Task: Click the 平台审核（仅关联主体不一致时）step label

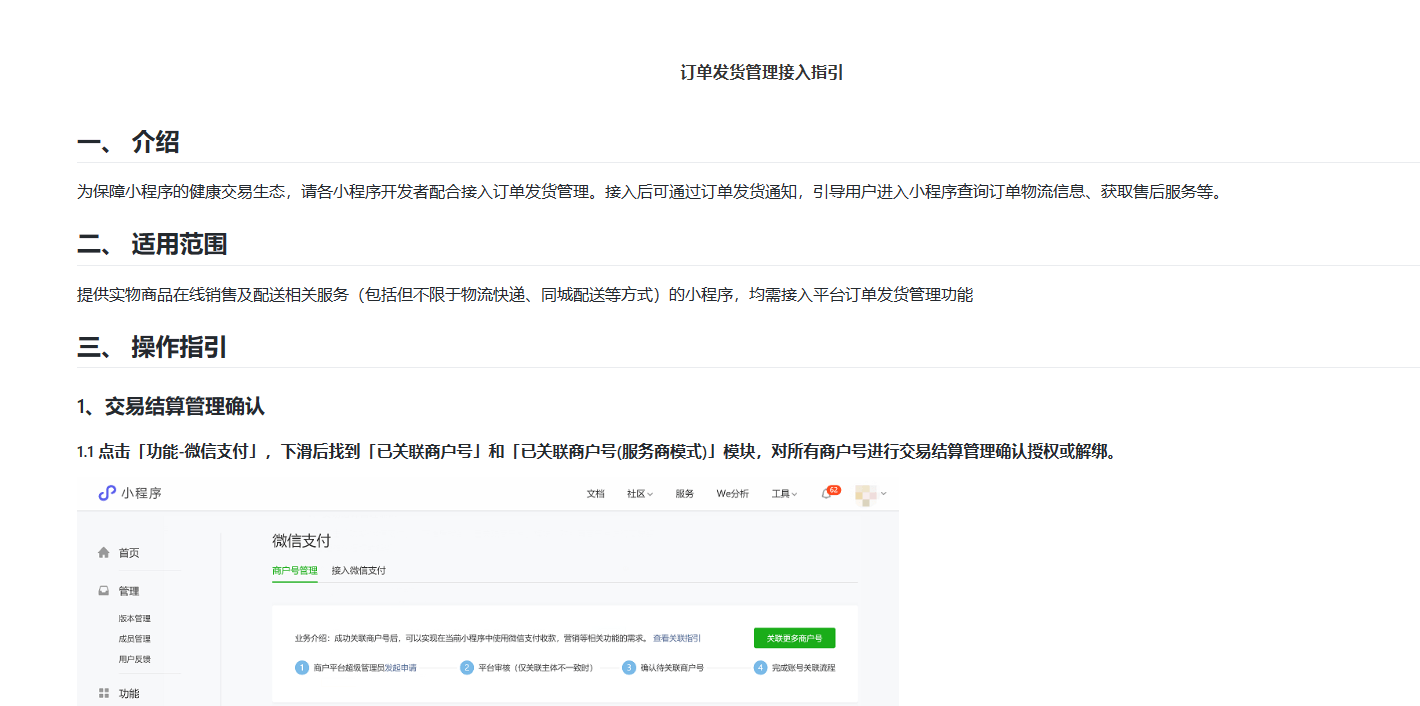Action: click(x=536, y=667)
